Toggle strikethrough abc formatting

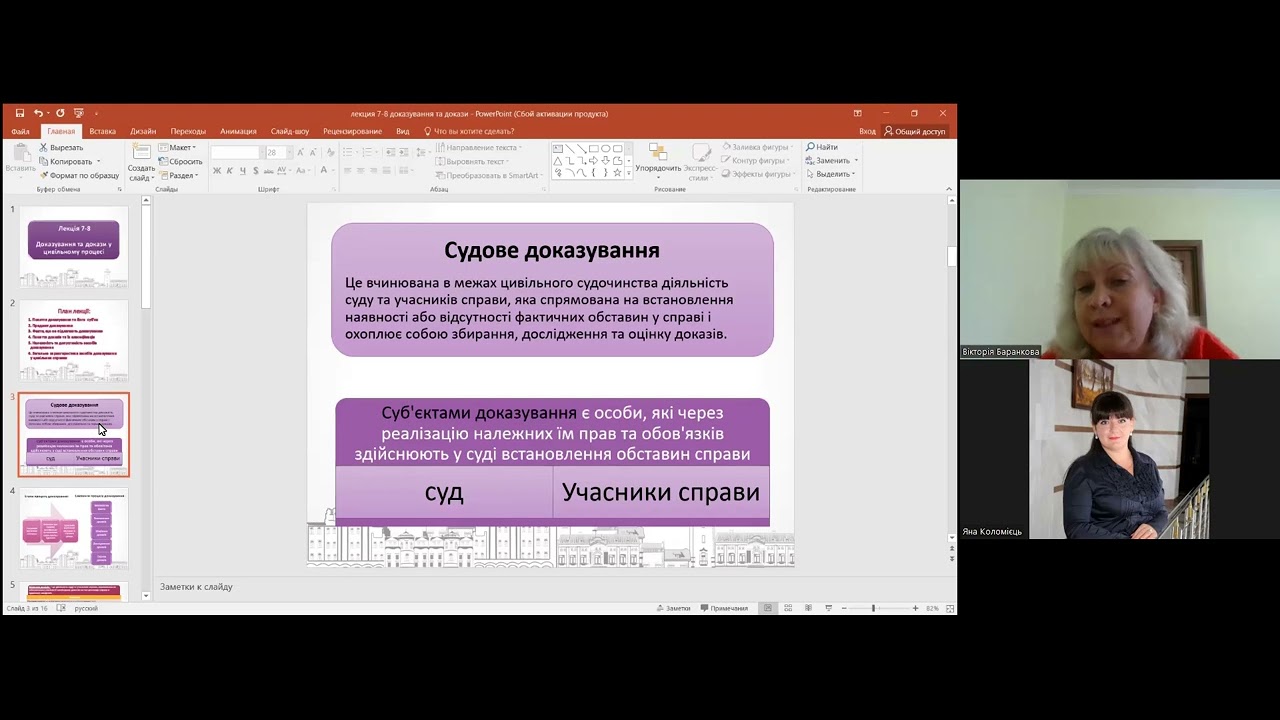click(268, 171)
